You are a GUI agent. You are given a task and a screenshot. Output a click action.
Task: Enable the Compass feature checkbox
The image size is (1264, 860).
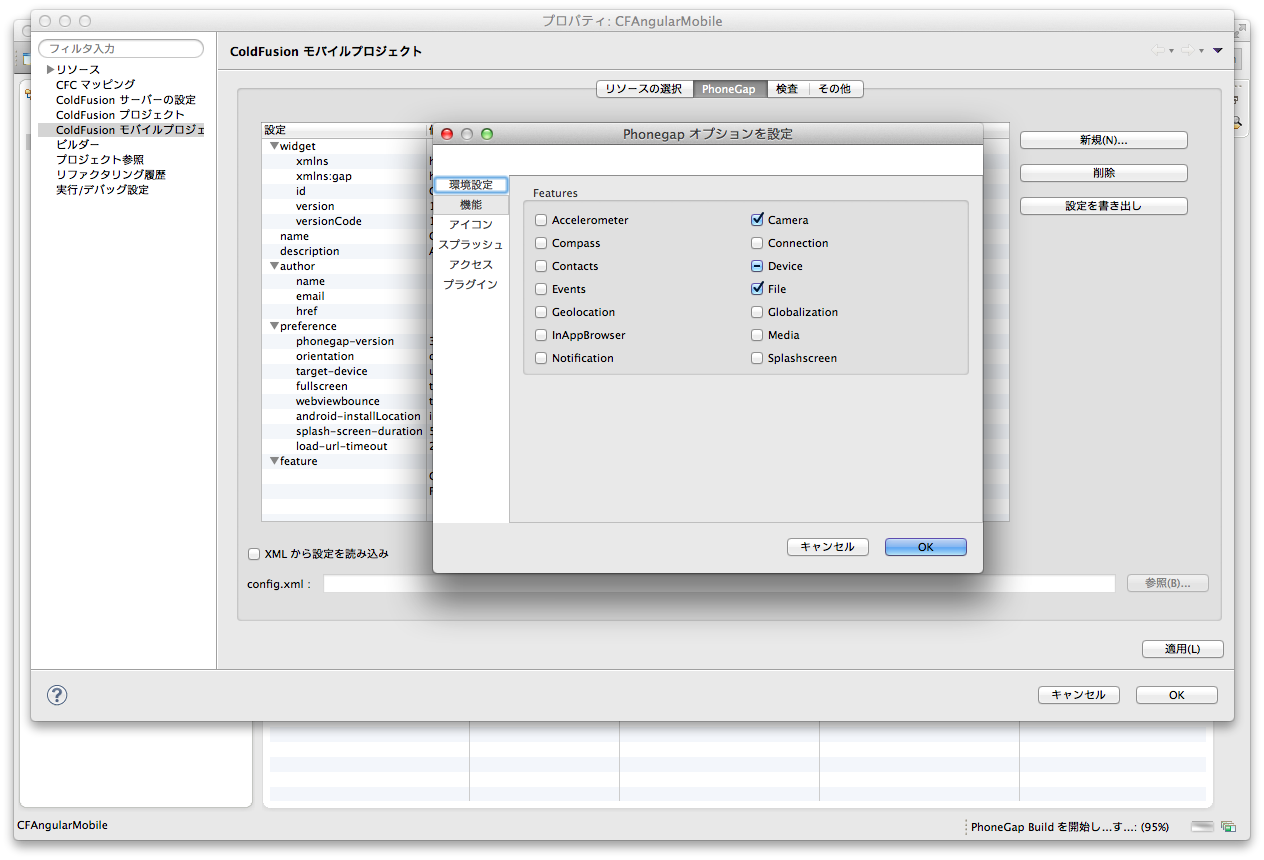coord(541,243)
